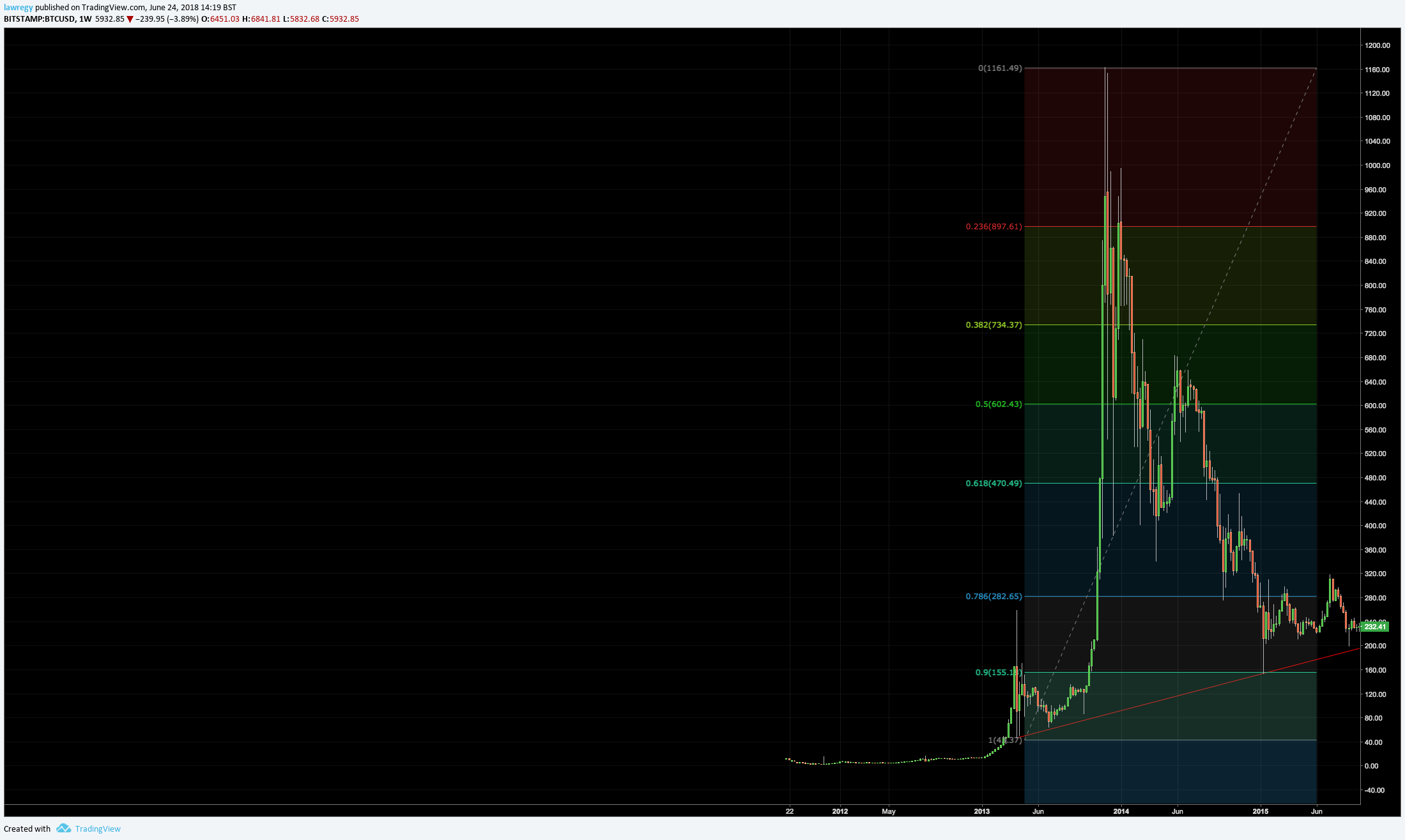The width and height of the screenshot is (1405, 840).
Task: Click the 1000.00 price axis label
Action: pos(1377,165)
